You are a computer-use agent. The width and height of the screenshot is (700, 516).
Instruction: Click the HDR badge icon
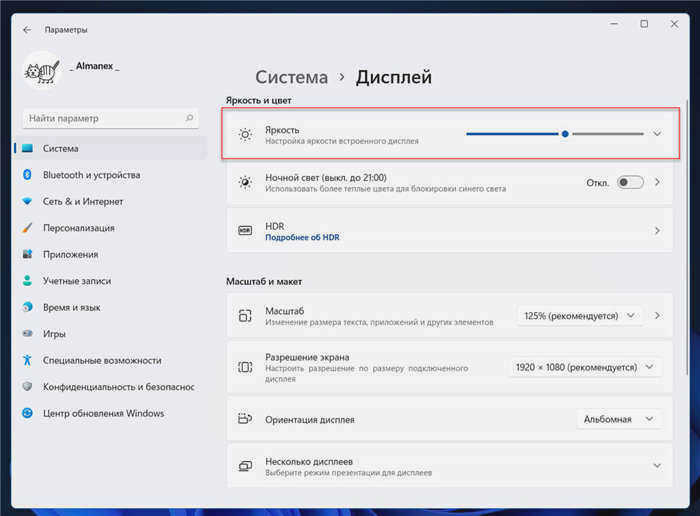coord(245,230)
